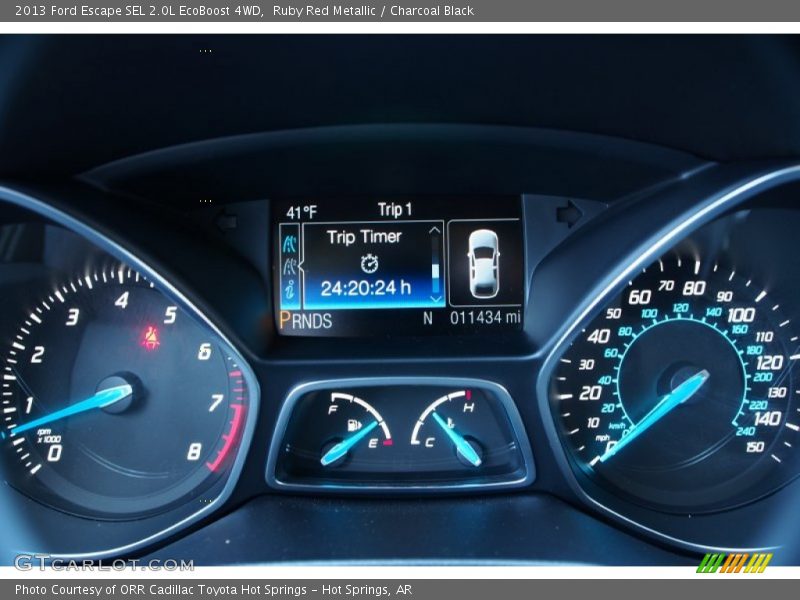Click Ruby Red Metallic / Charcoal Black text

[x=373, y=10]
